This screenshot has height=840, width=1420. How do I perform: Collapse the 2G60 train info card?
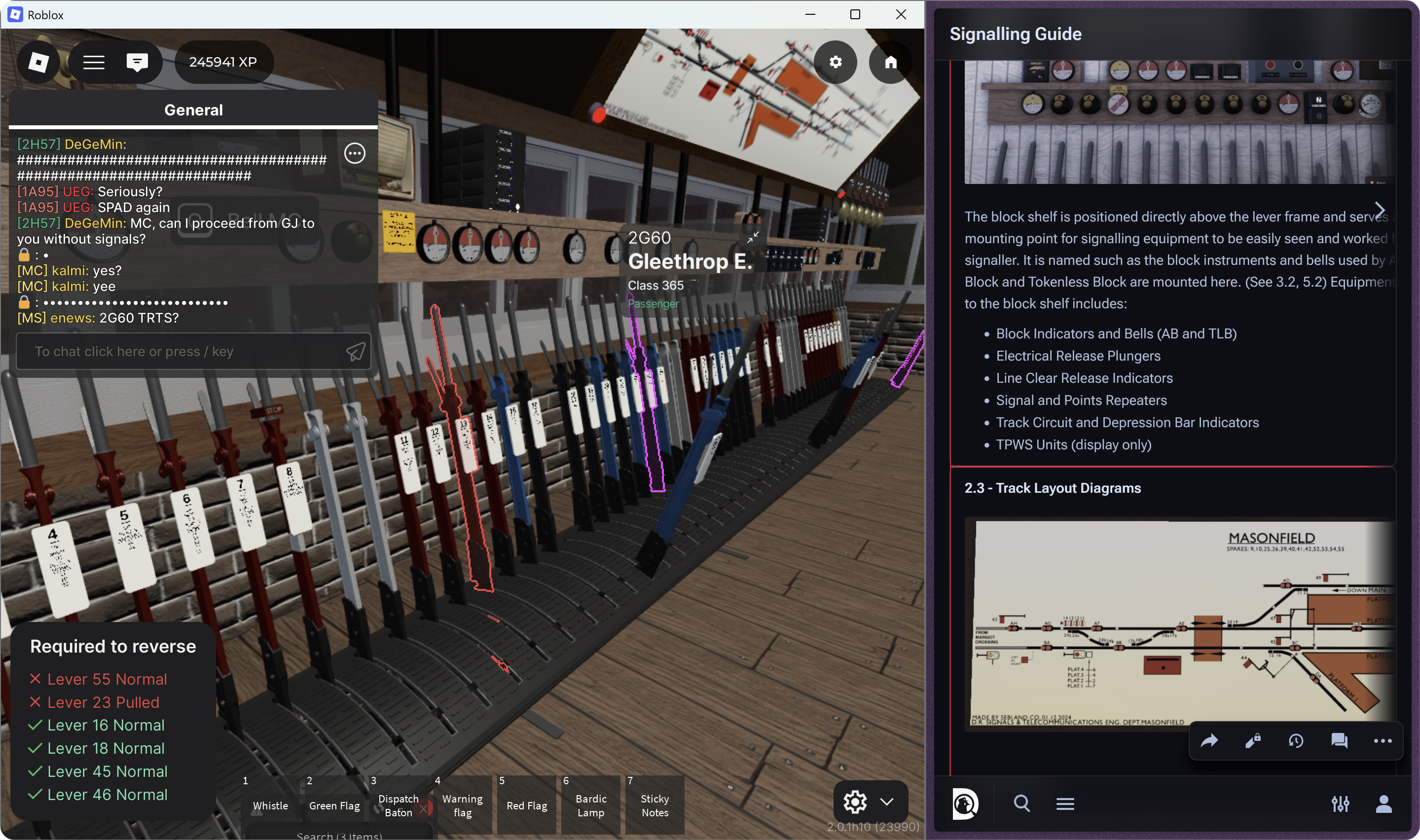[x=753, y=237]
